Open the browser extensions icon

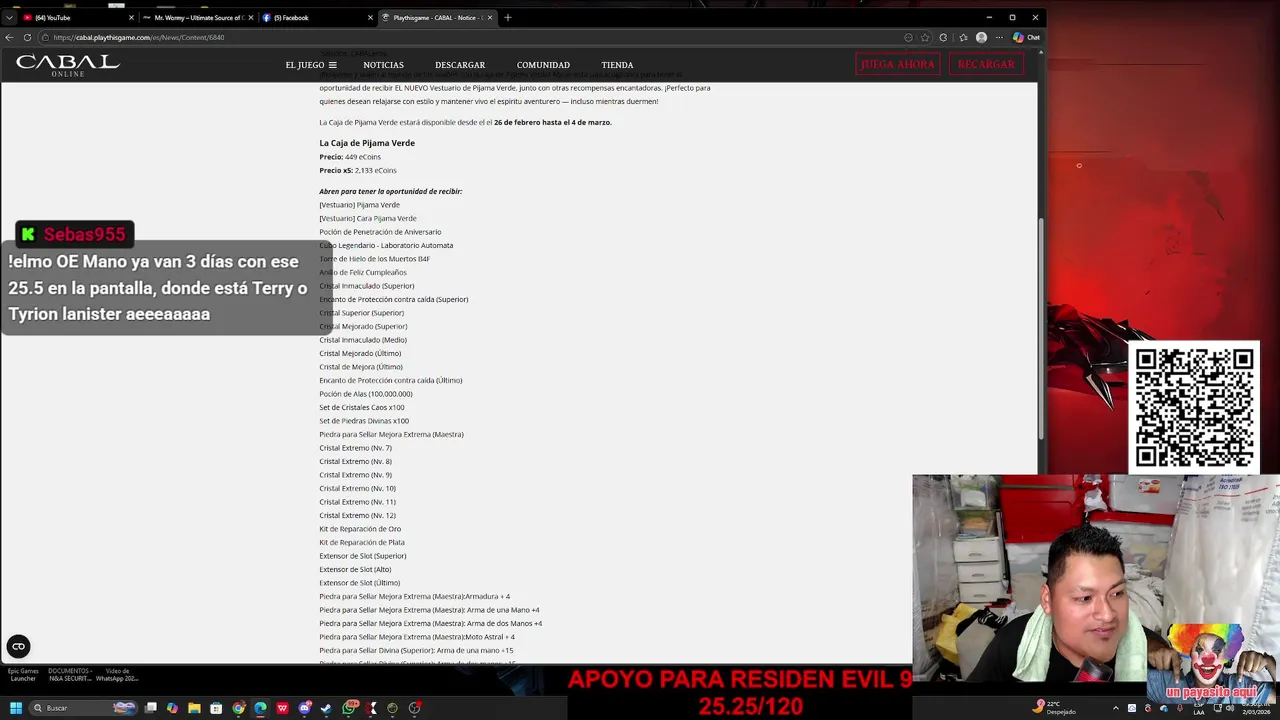943,37
